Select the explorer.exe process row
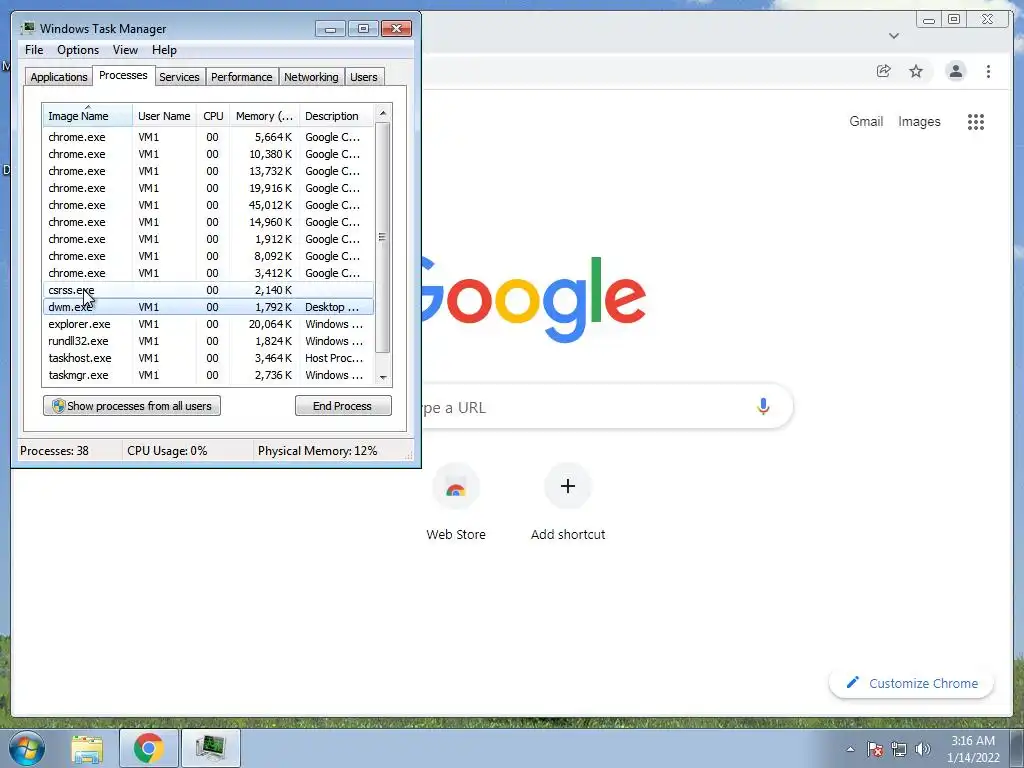 209,324
